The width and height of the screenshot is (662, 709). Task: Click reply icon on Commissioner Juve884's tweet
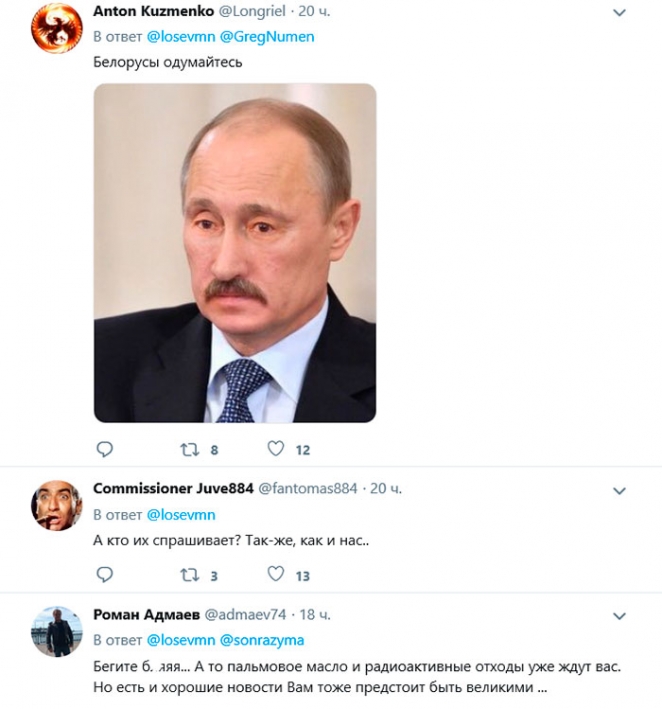click(x=104, y=574)
